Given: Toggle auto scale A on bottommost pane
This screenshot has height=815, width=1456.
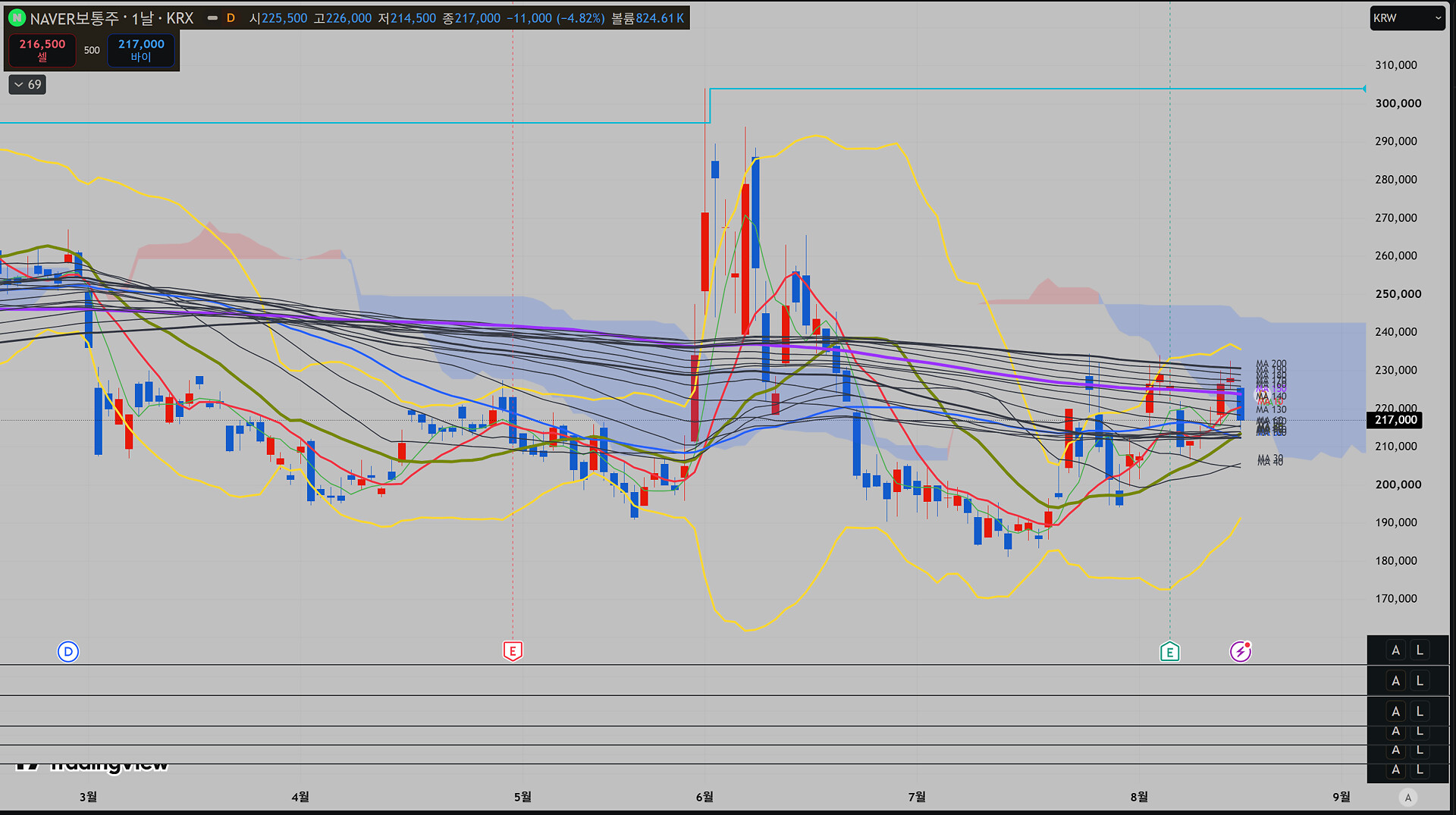Looking at the screenshot, I should [1395, 770].
